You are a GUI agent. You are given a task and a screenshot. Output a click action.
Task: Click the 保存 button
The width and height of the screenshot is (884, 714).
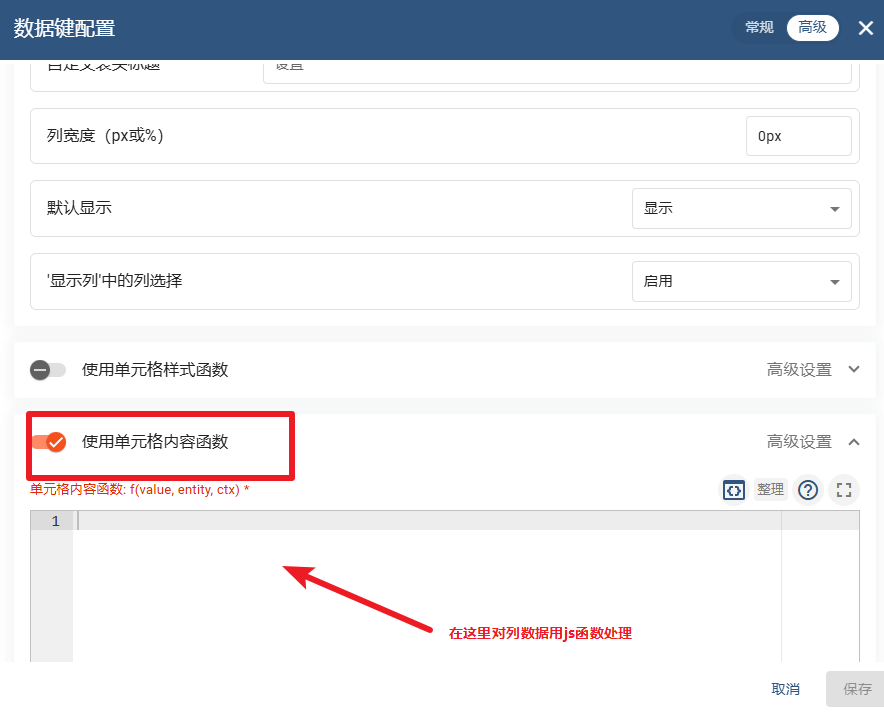(856, 689)
